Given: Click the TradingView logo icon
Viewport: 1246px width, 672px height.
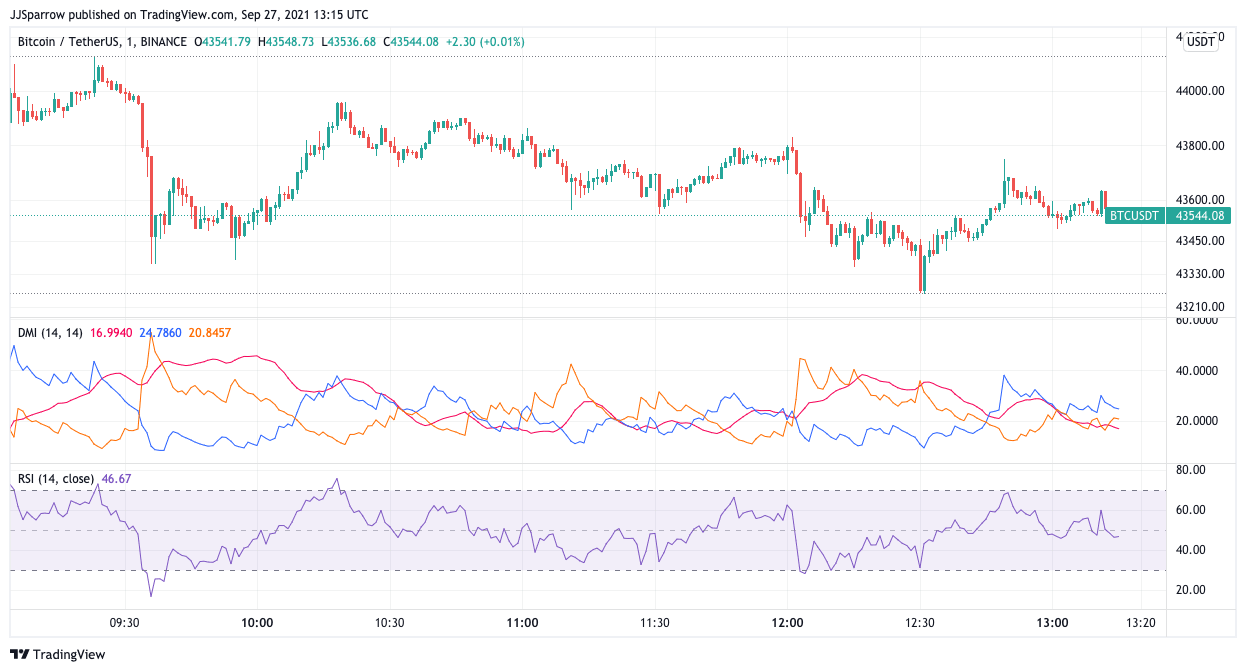Looking at the screenshot, I should pos(22,655).
